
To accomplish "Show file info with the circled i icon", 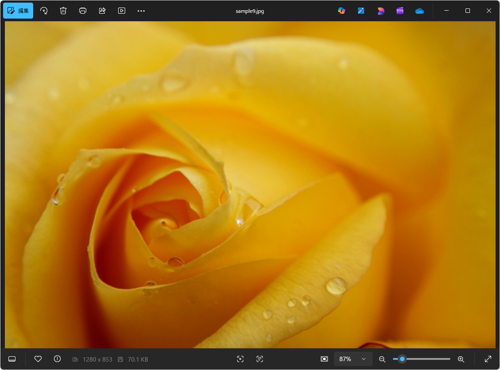I will 57,359.
